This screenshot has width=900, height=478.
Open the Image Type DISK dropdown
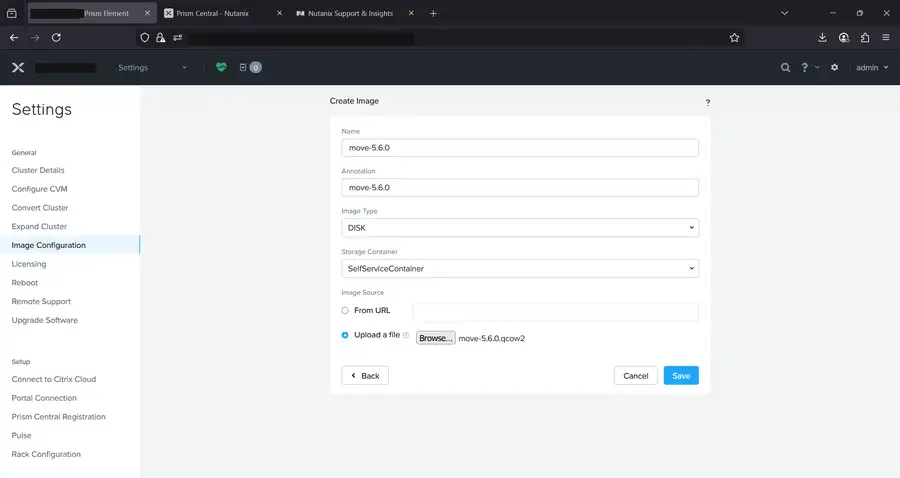[520, 228]
